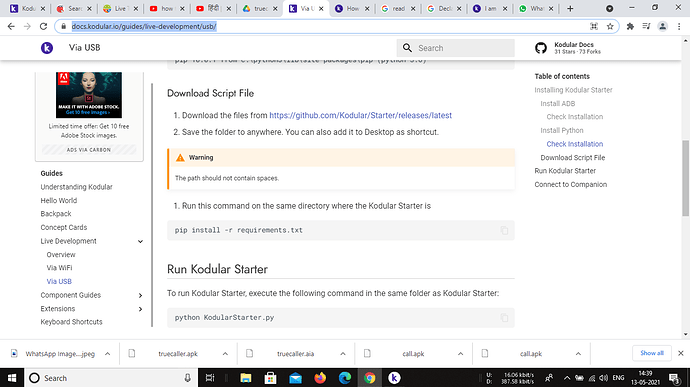Close the active Via USB tab
This screenshot has height=387, width=690.
(321, 8)
